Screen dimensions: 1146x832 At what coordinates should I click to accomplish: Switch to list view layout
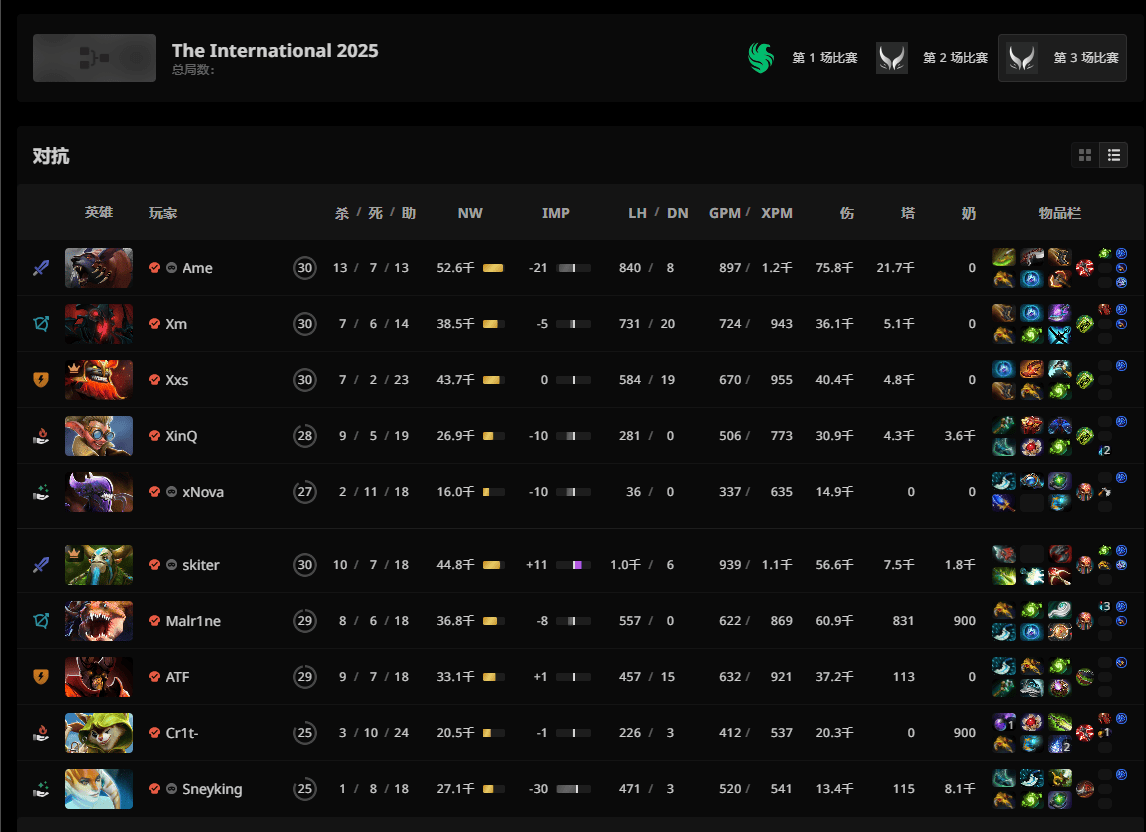point(1113,155)
